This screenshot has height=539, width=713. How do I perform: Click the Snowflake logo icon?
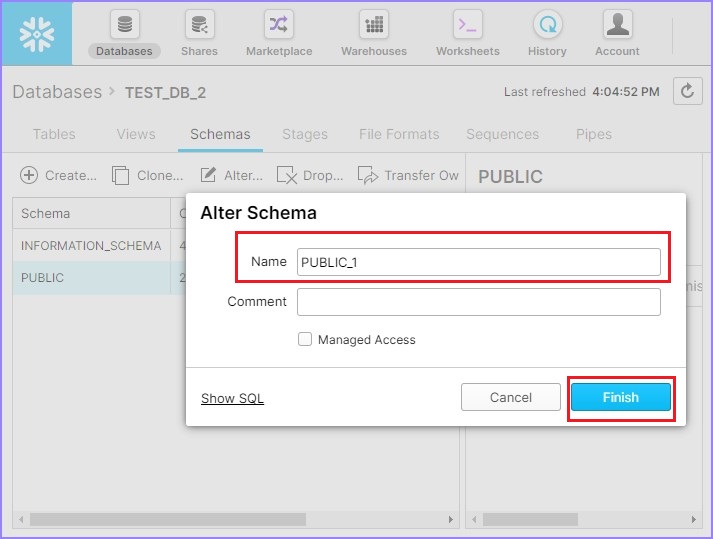pyautogui.click(x=37, y=33)
